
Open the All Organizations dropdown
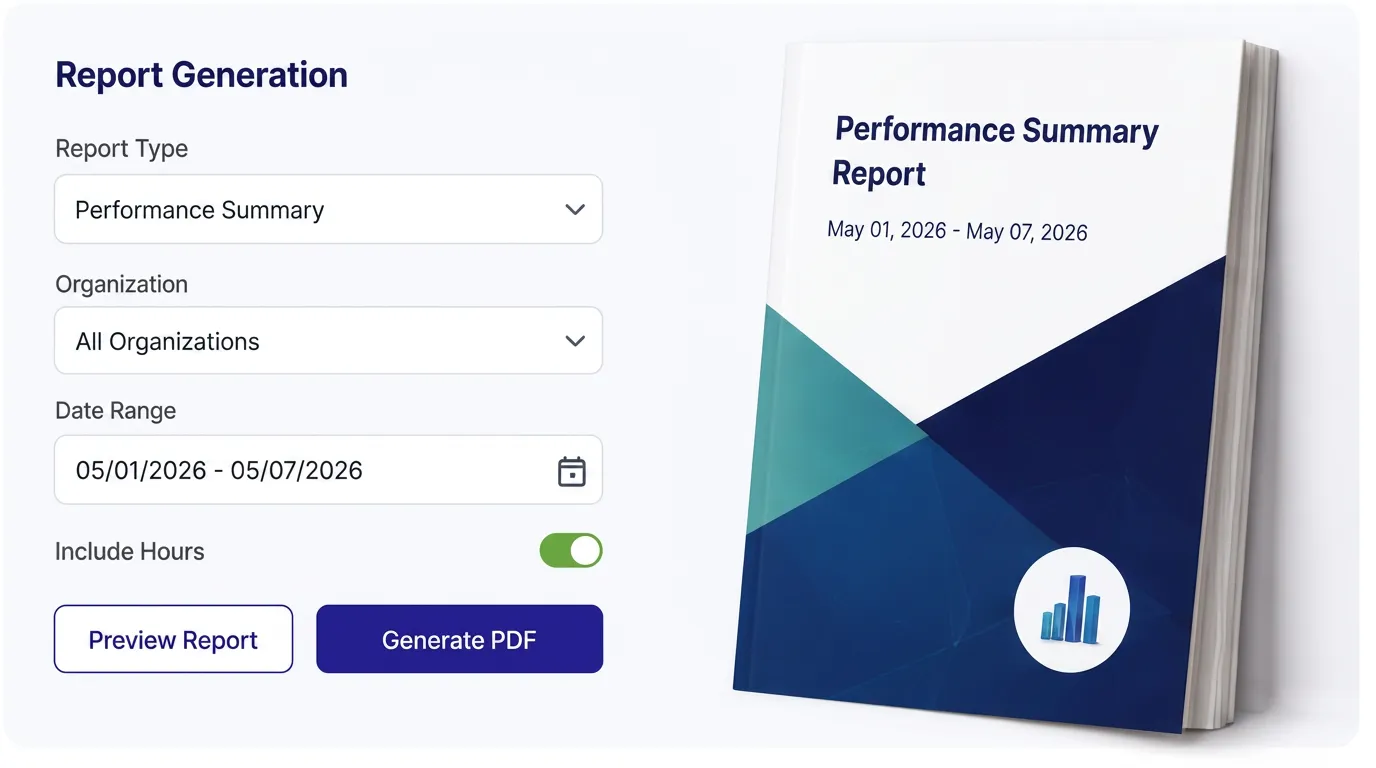point(328,341)
